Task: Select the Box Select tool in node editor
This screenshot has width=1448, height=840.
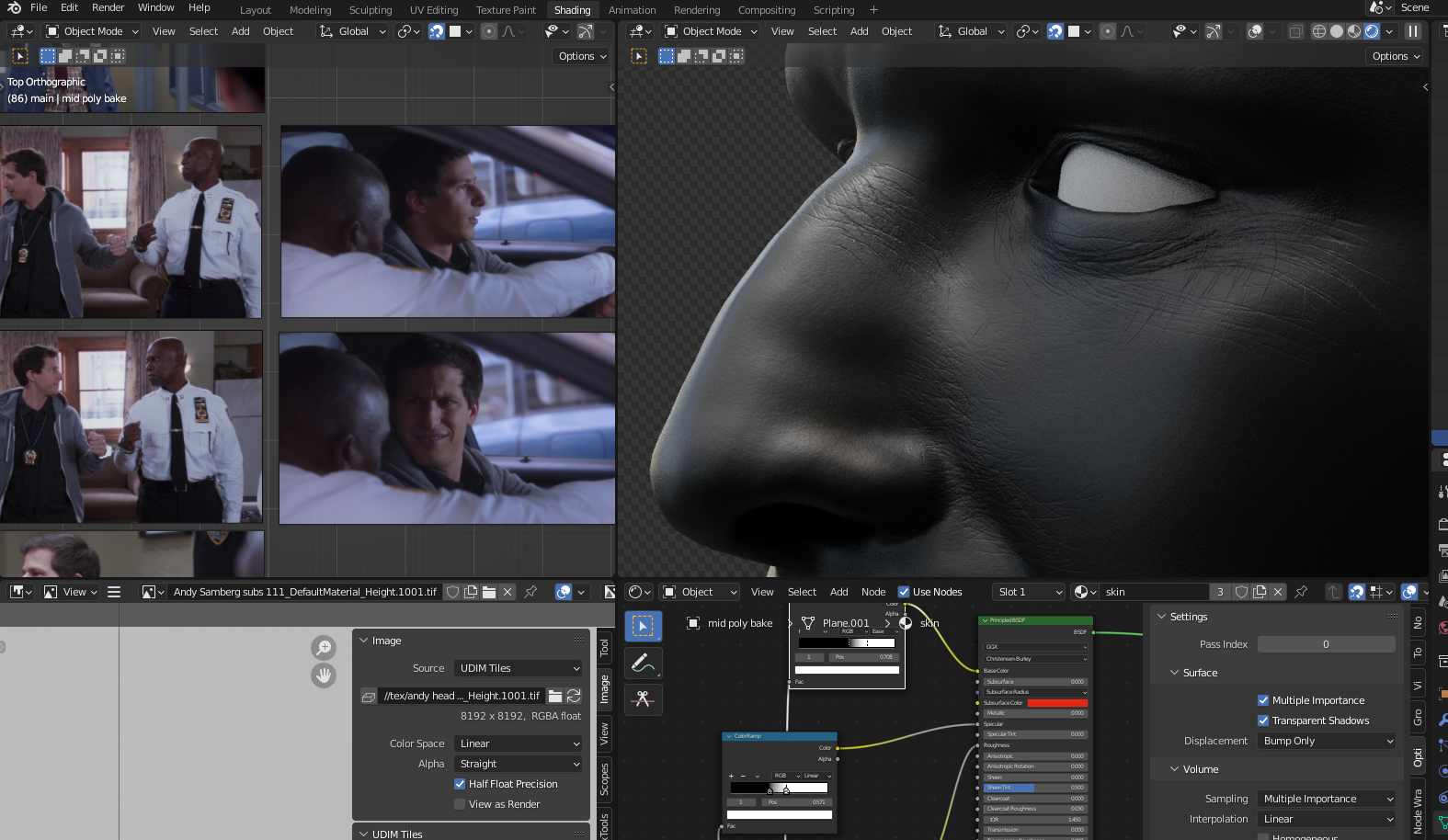Action: click(643, 626)
